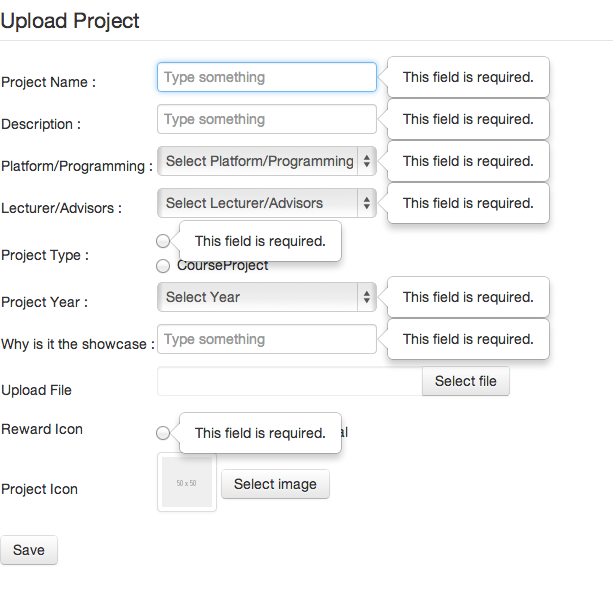
Task: Click the Project Name text field
Action: [x=266, y=77]
